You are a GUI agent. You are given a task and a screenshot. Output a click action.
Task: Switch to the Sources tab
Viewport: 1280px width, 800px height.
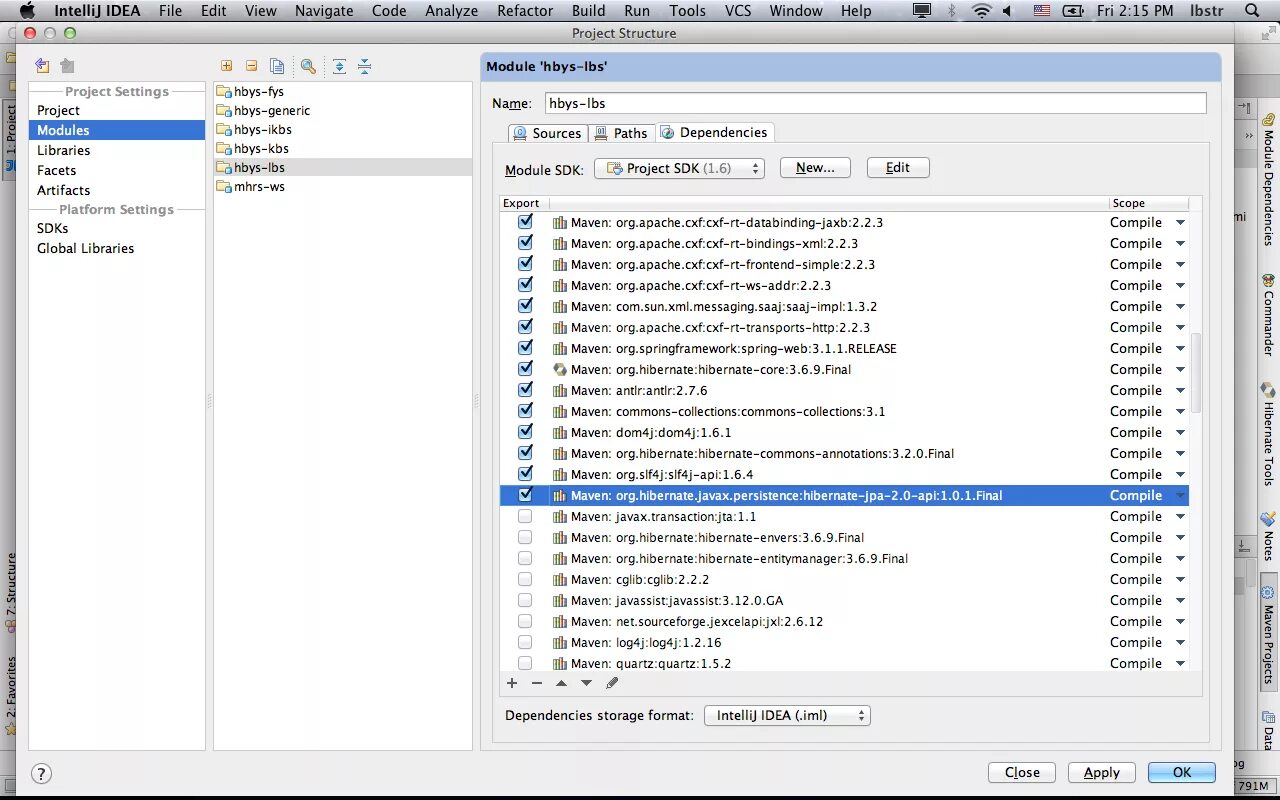point(547,133)
